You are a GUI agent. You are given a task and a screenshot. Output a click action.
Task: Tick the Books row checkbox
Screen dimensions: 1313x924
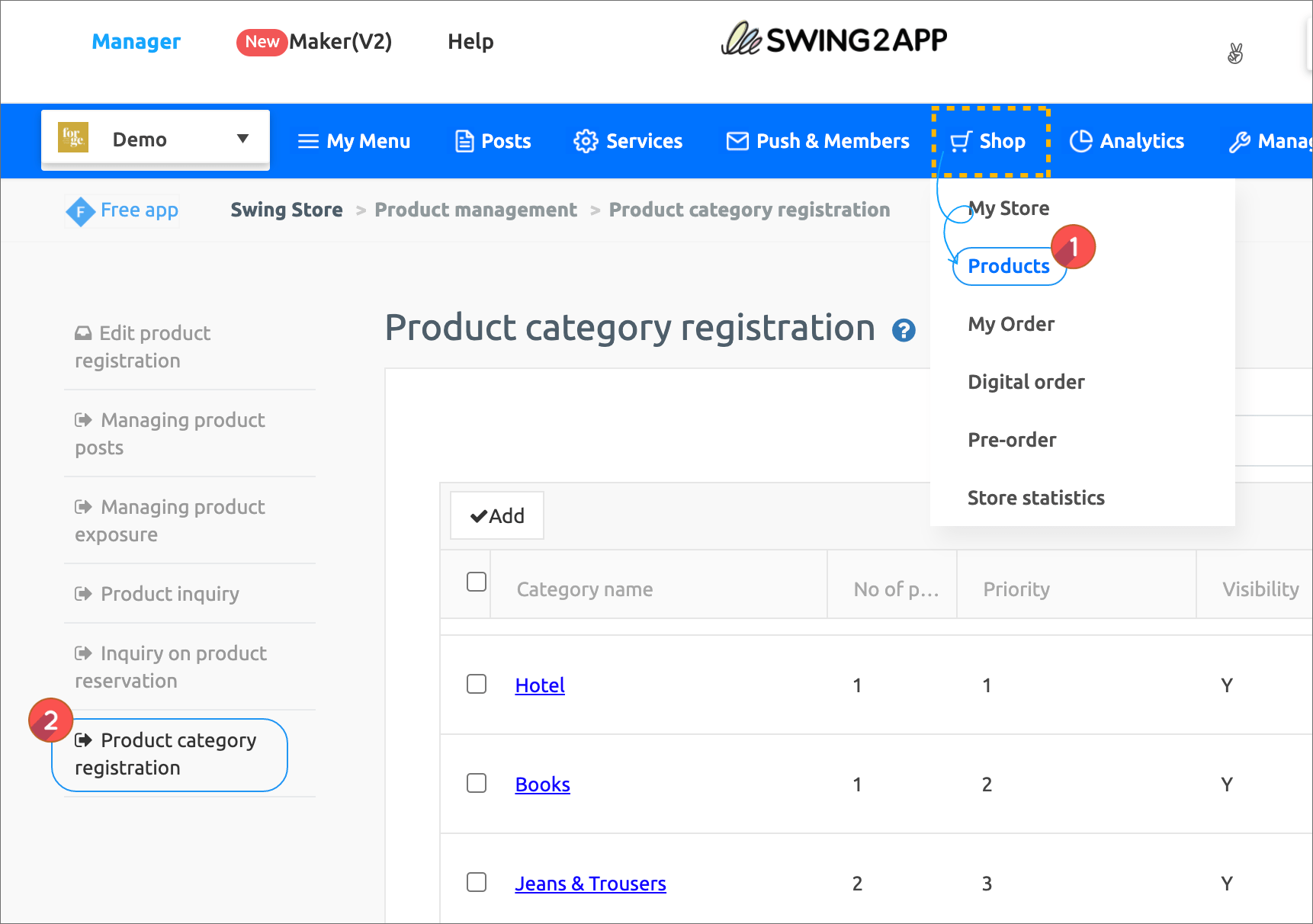tap(477, 783)
